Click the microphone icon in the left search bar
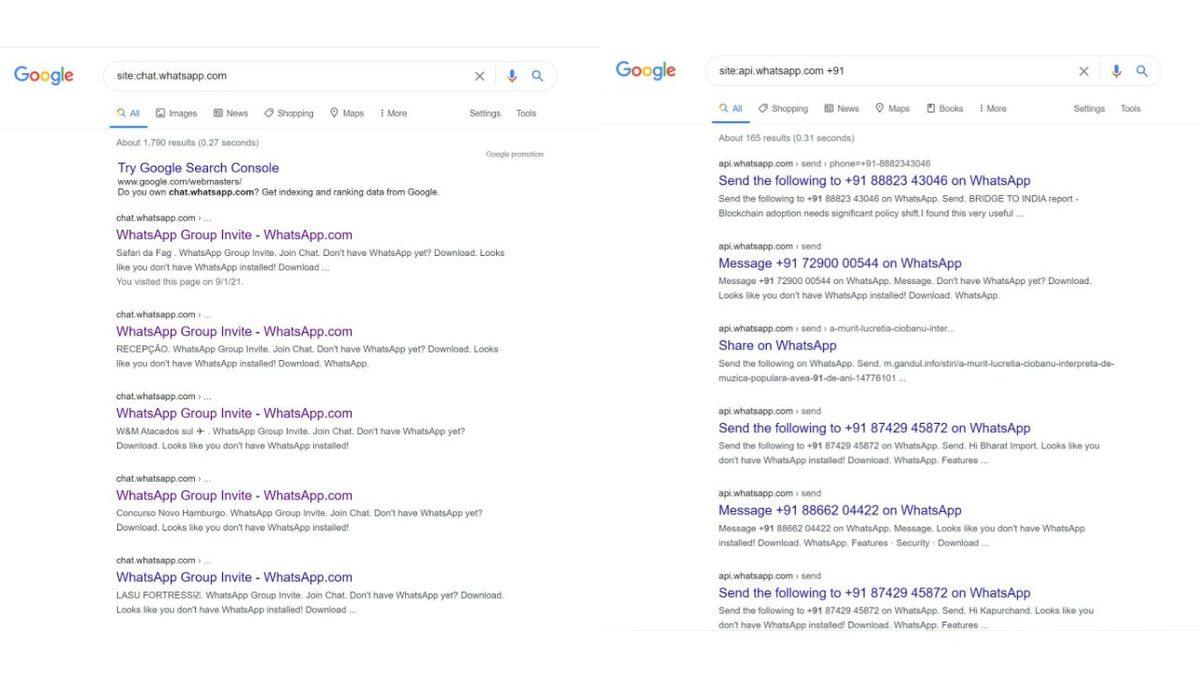The image size is (1200, 675). 511,75
